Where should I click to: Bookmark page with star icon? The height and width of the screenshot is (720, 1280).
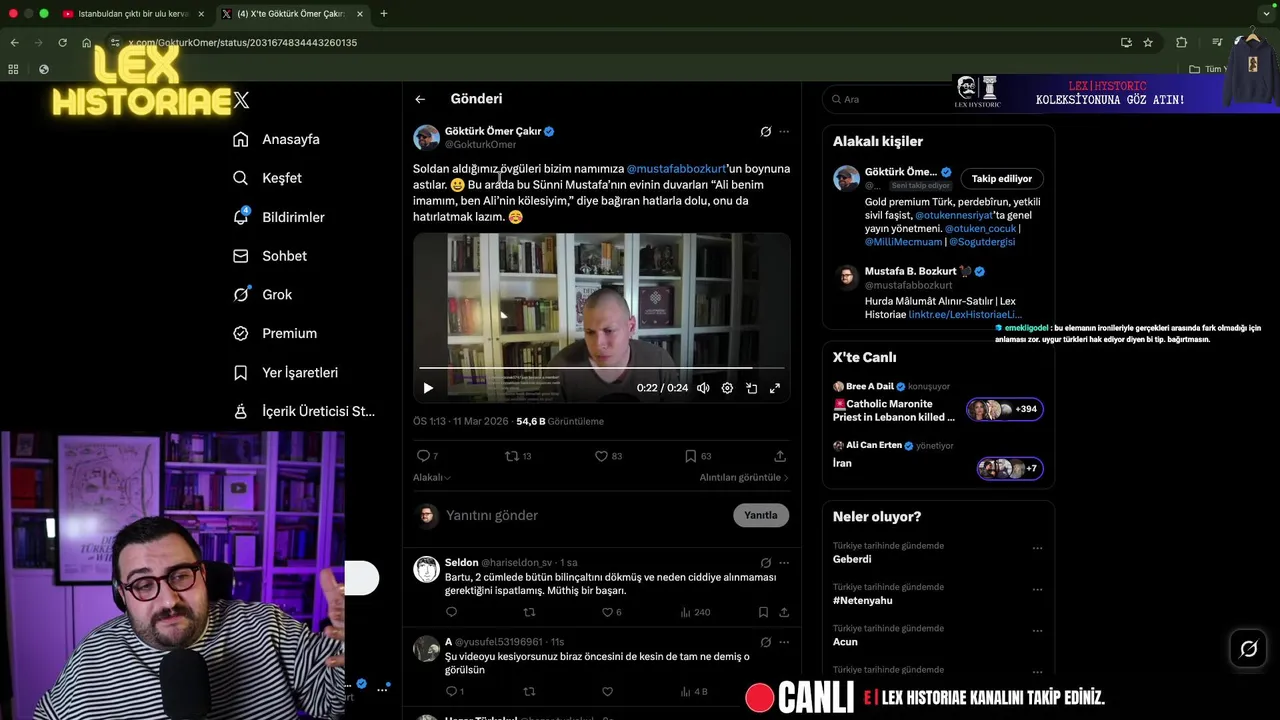tap(1148, 43)
